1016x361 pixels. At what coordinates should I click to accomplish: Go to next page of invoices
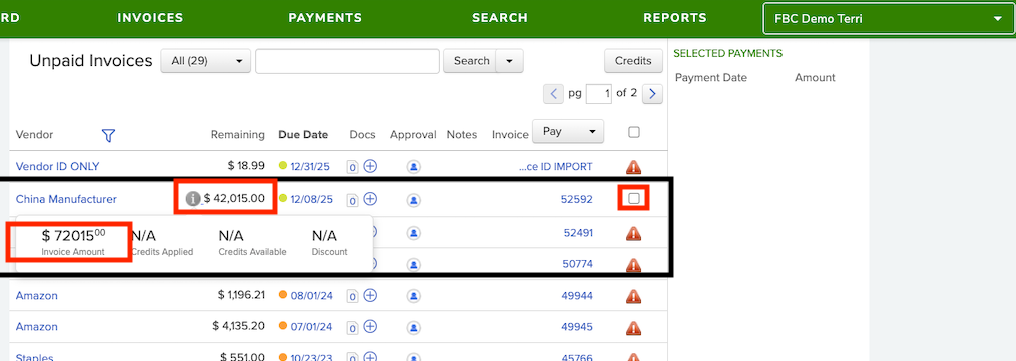(x=652, y=93)
